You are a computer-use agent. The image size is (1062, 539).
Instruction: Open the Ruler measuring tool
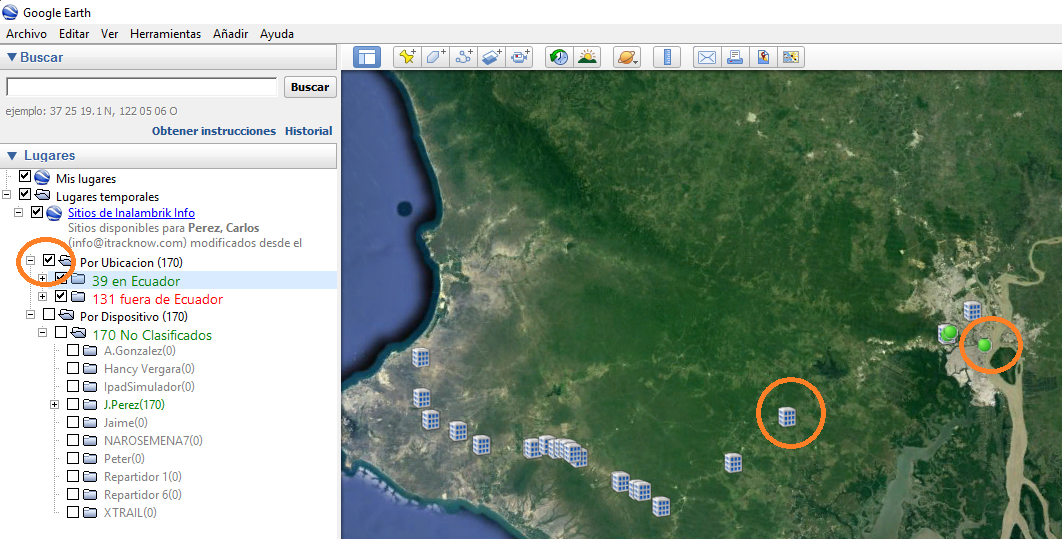tap(667, 57)
